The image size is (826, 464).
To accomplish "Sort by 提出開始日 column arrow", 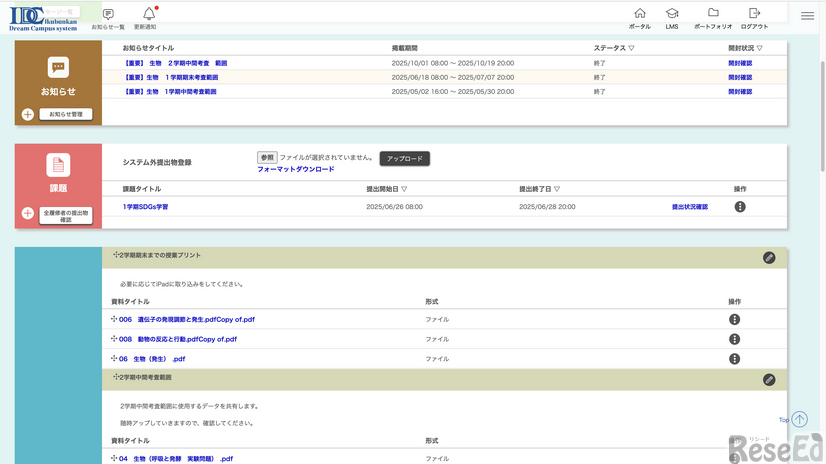I will tap(404, 189).
